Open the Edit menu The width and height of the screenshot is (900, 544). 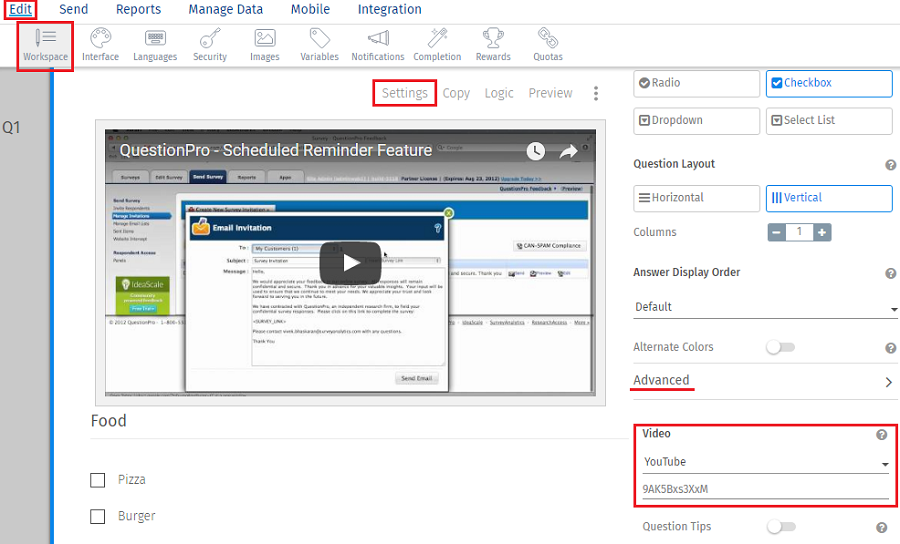[21, 9]
